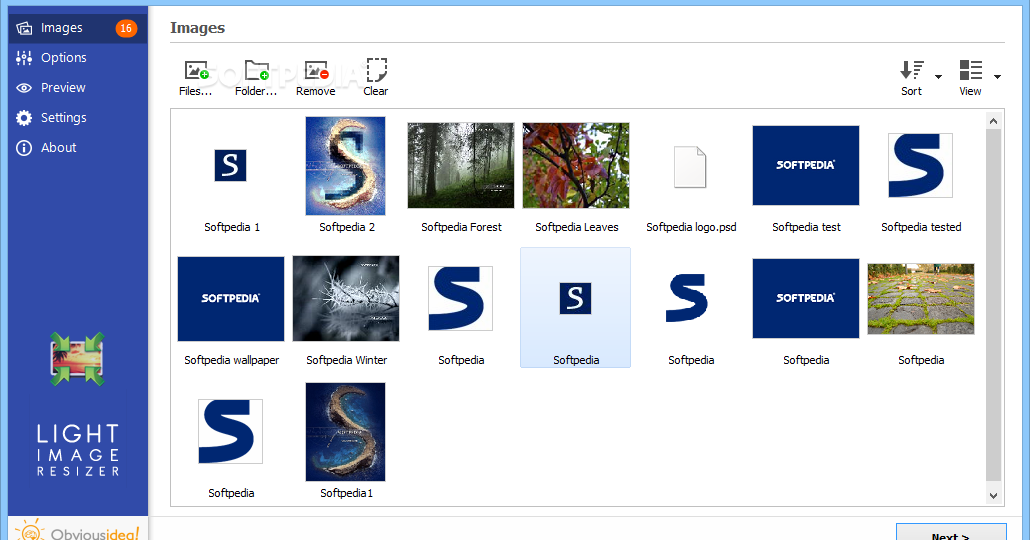Add a folder with Folder button
Image resolution: width=1030 pixels, height=540 pixels.
click(256, 78)
